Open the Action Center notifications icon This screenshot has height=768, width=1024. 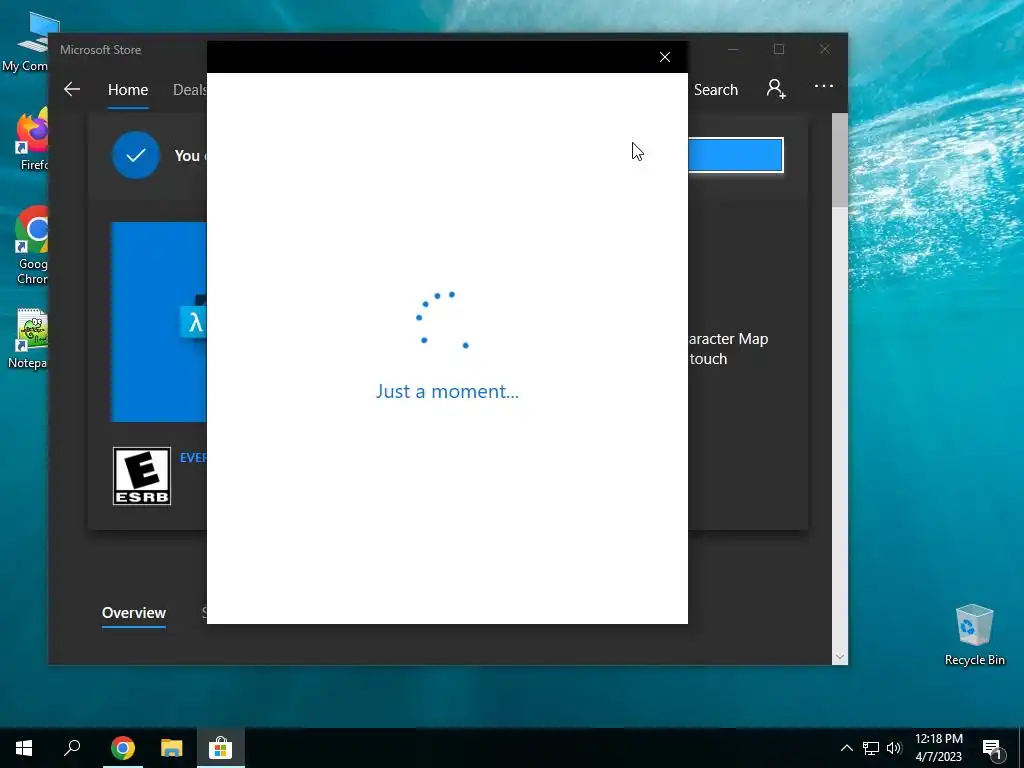(992, 749)
